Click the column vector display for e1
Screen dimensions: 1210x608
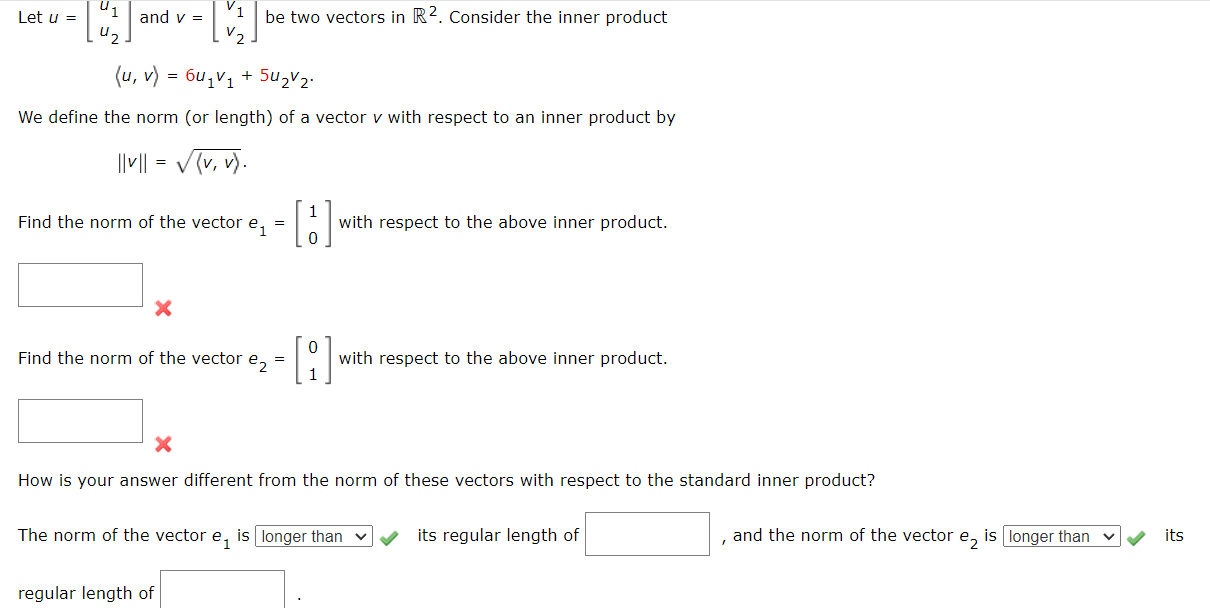(314, 222)
